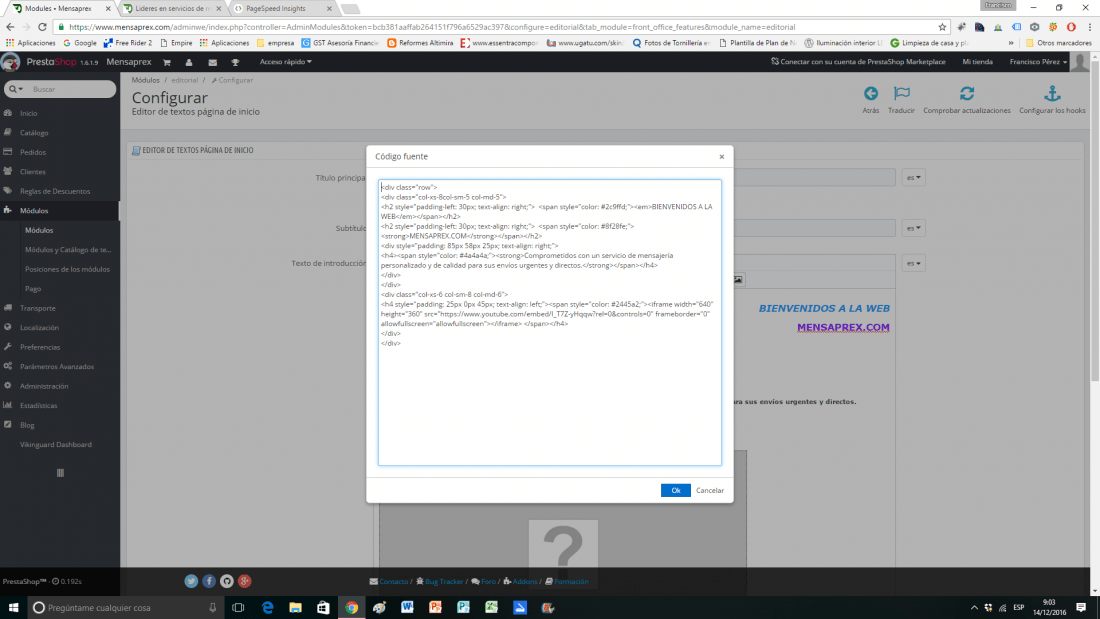Open the Francisco Pérez user dropdown
Screen dimensions: 1100x619
tap(1038, 62)
